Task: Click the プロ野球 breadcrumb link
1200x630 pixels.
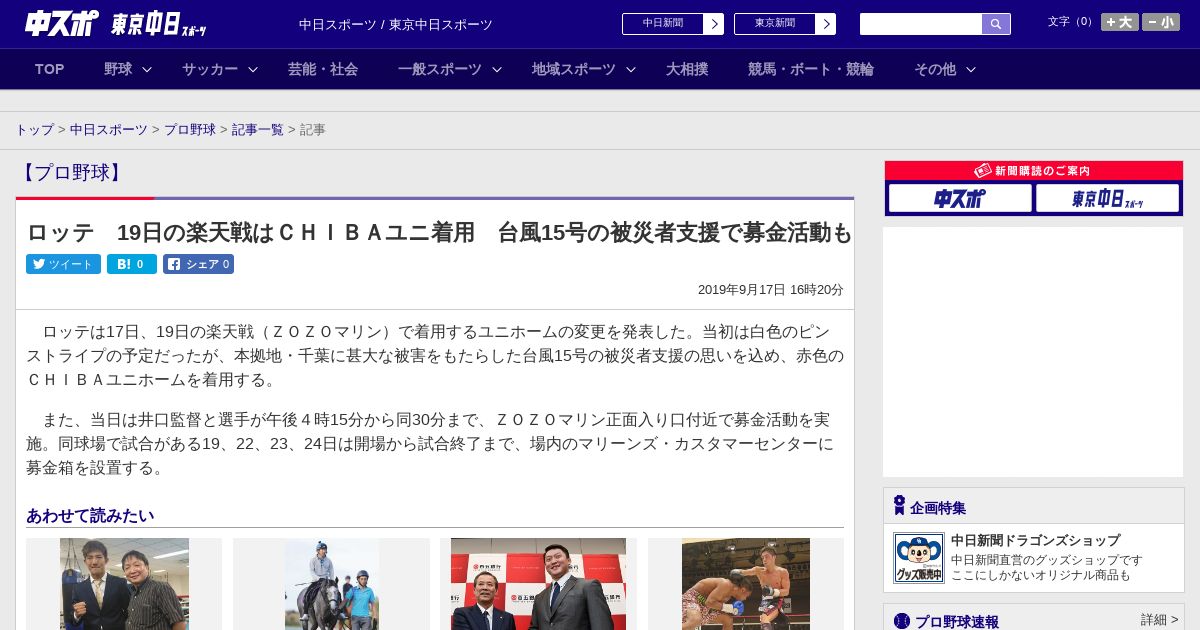Action: click(190, 130)
